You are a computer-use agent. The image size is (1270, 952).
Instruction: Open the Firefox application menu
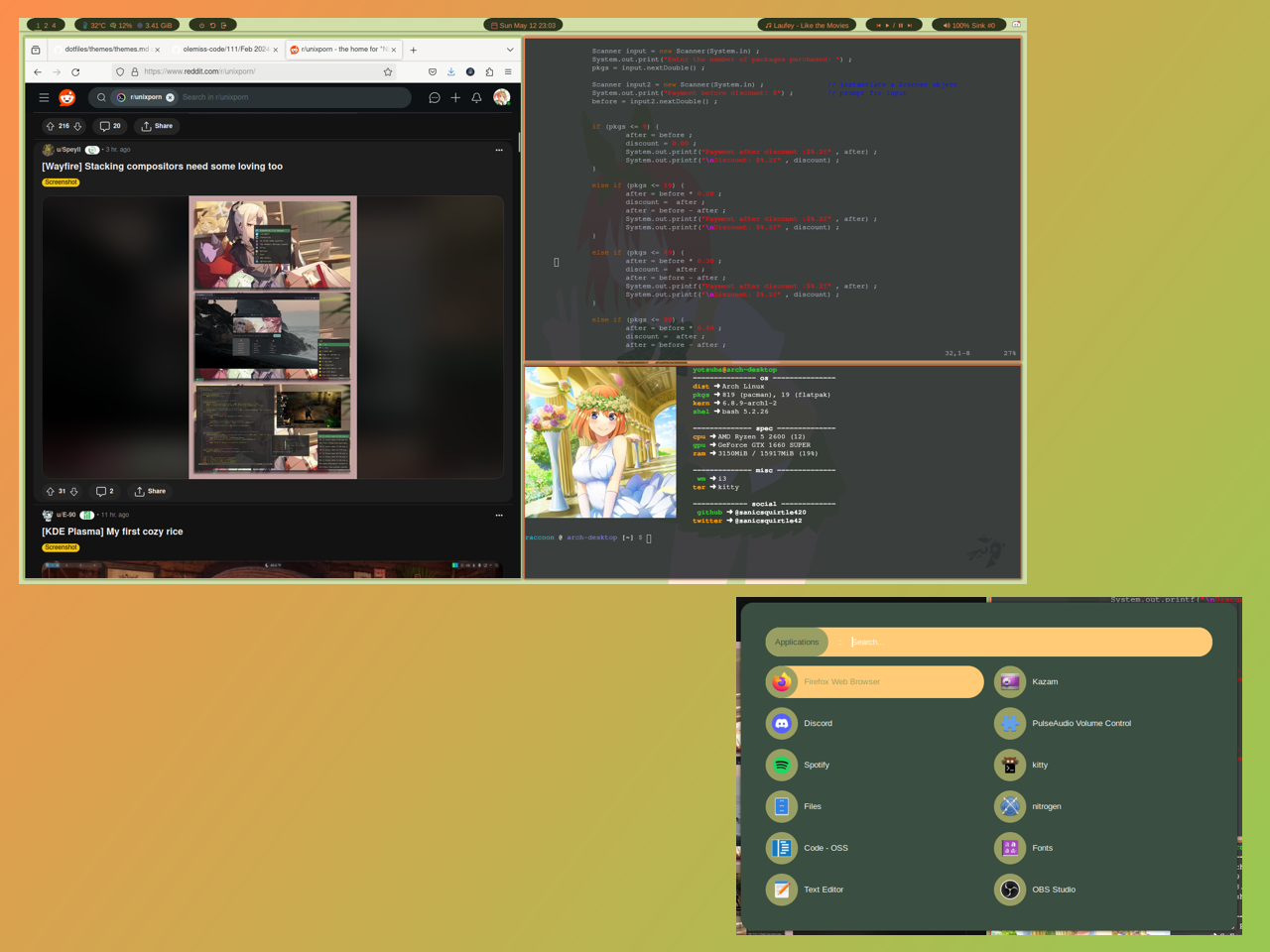click(508, 71)
